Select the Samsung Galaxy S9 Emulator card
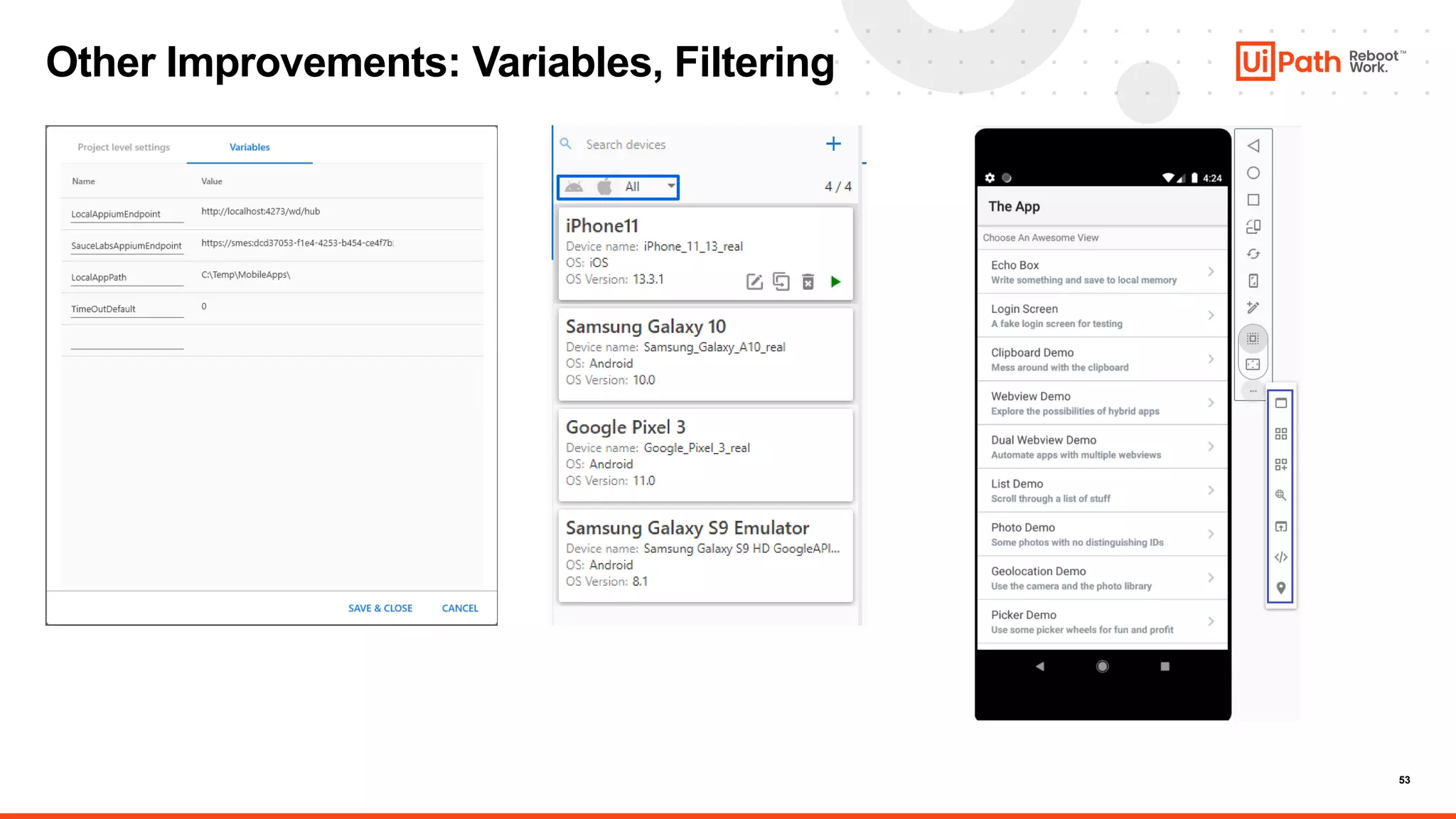1456x819 pixels. tap(705, 556)
